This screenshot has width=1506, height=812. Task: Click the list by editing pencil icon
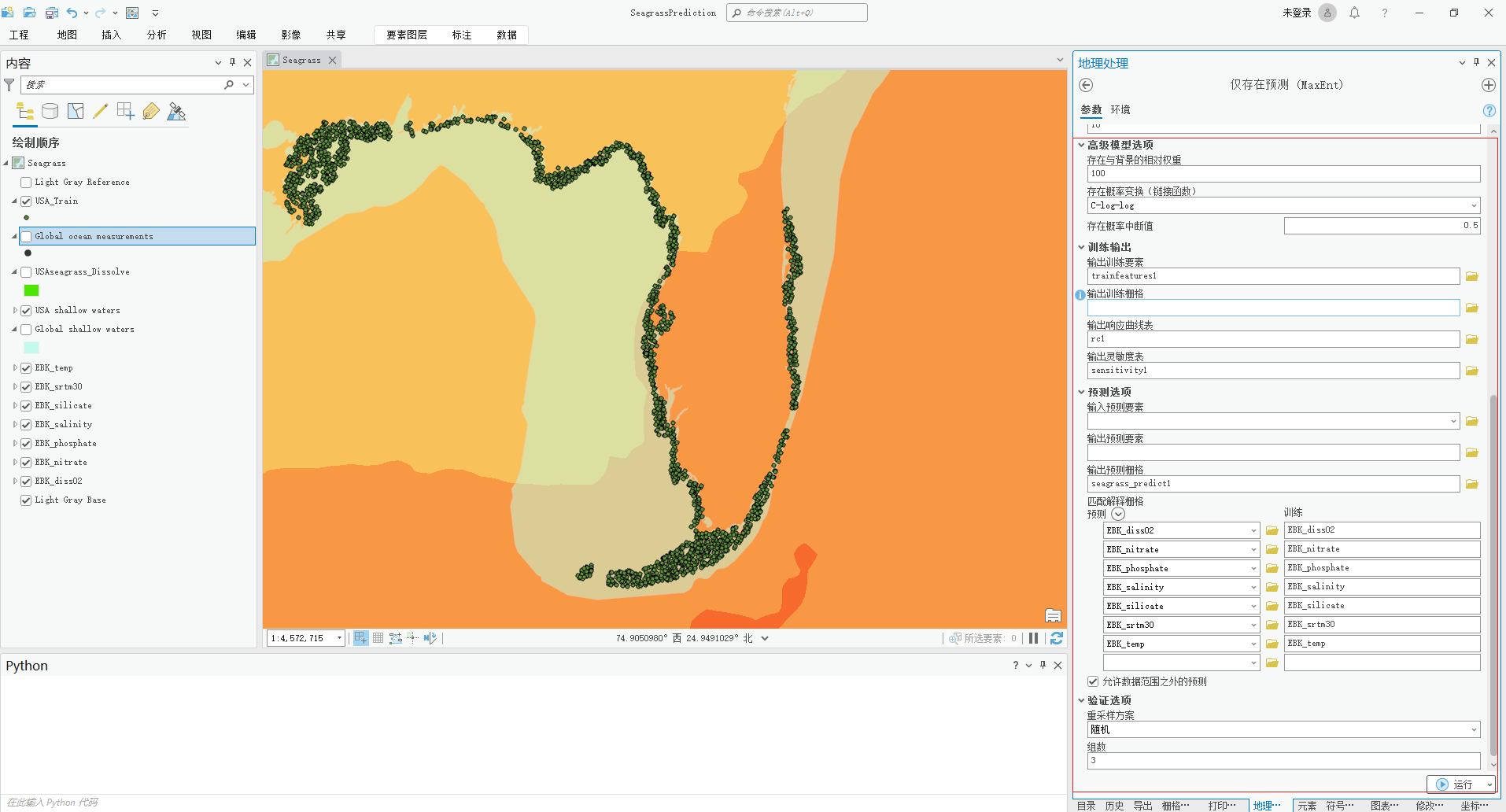point(100,111)
